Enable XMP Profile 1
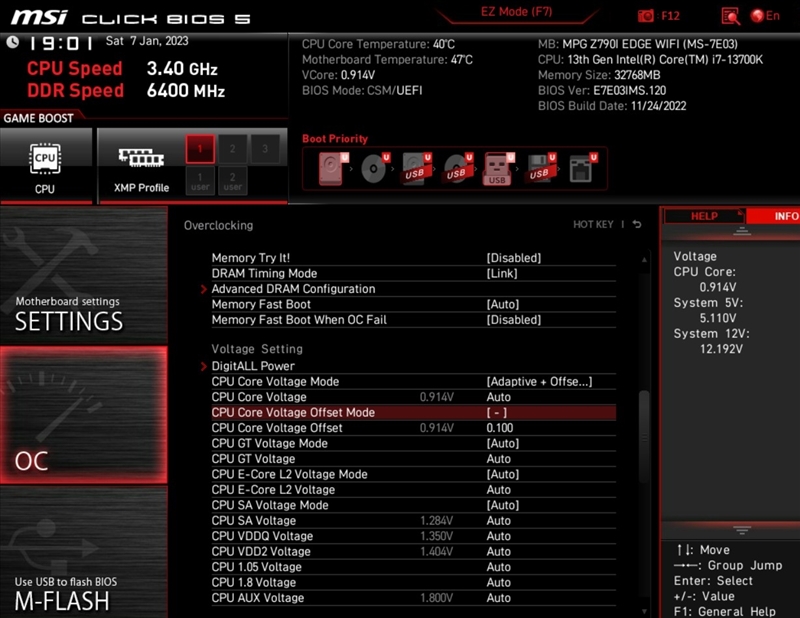 tap(200, 149)
